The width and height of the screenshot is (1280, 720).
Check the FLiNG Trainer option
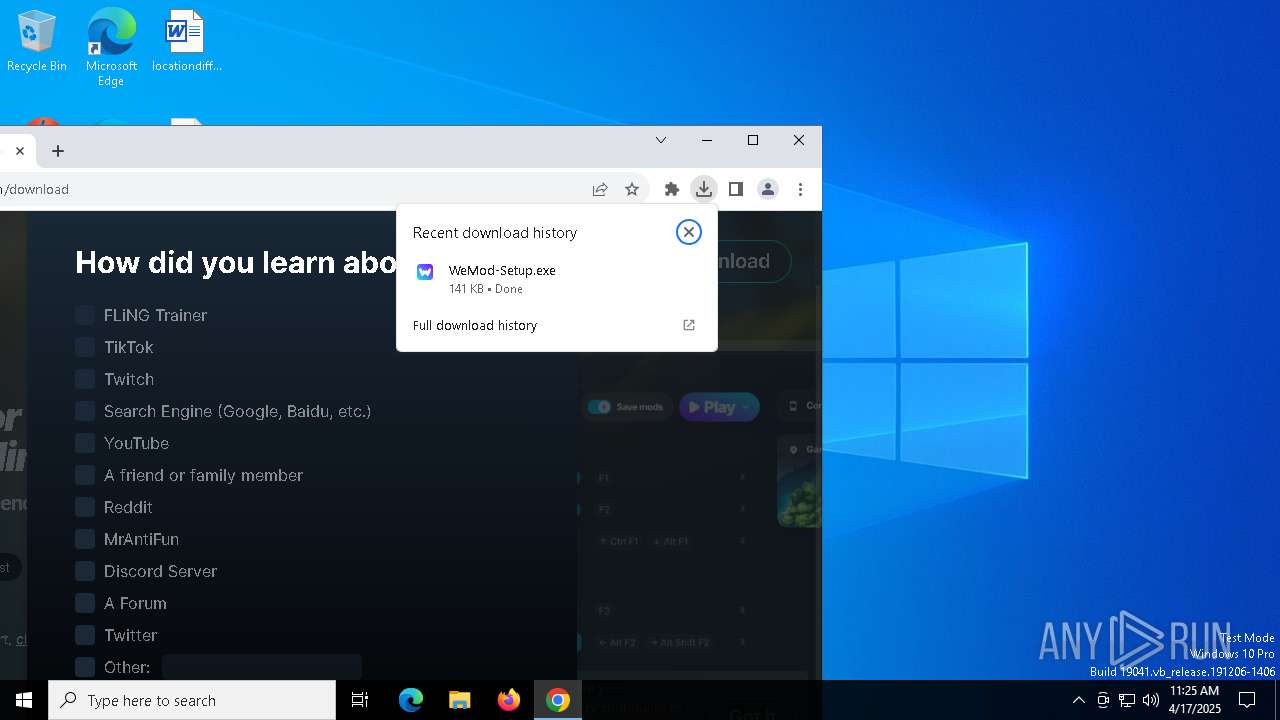85,315
